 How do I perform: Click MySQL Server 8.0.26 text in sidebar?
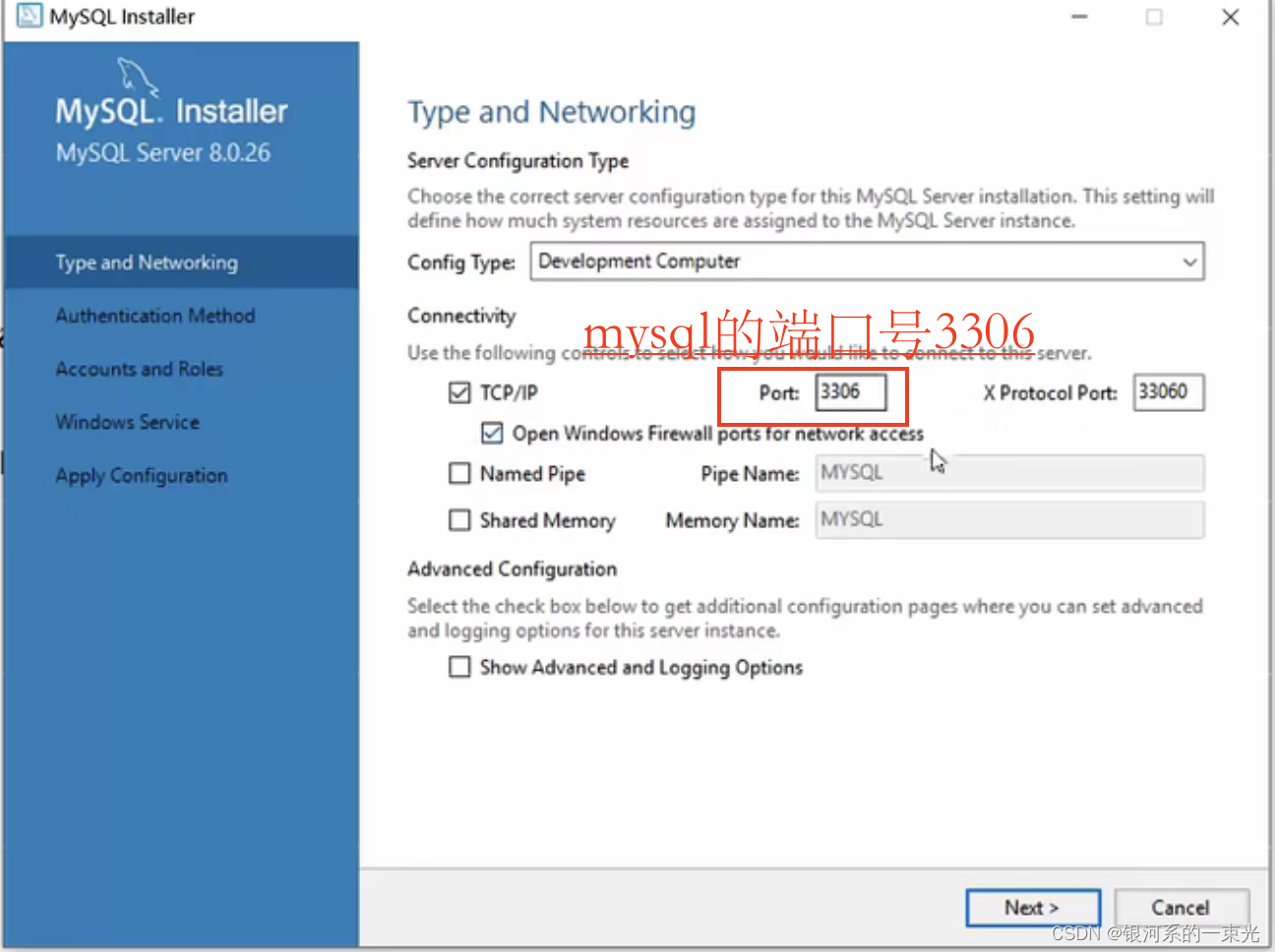(x=163, y=152)
